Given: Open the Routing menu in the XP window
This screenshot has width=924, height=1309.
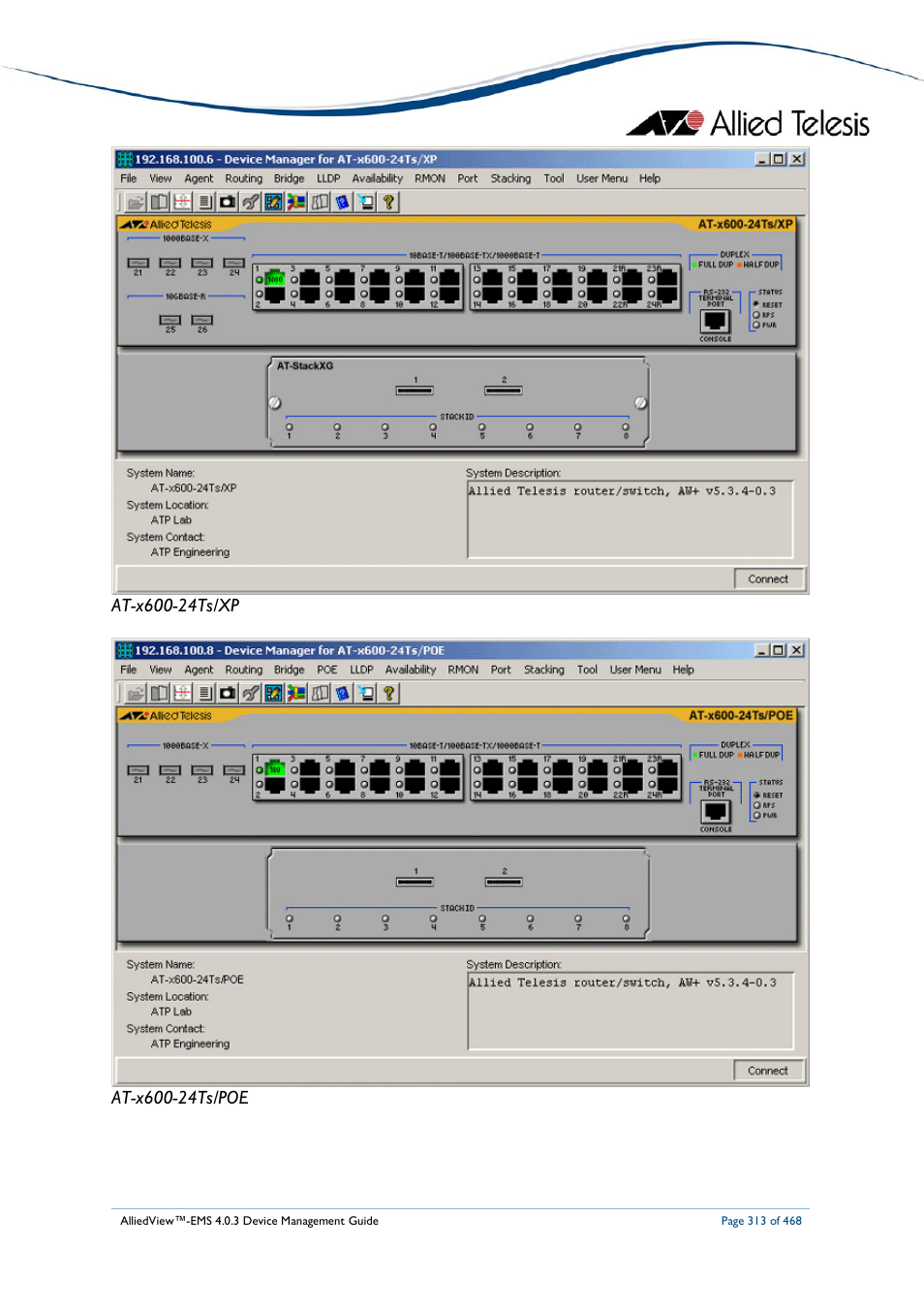Looking at the screenshot, I should (243, 178).
